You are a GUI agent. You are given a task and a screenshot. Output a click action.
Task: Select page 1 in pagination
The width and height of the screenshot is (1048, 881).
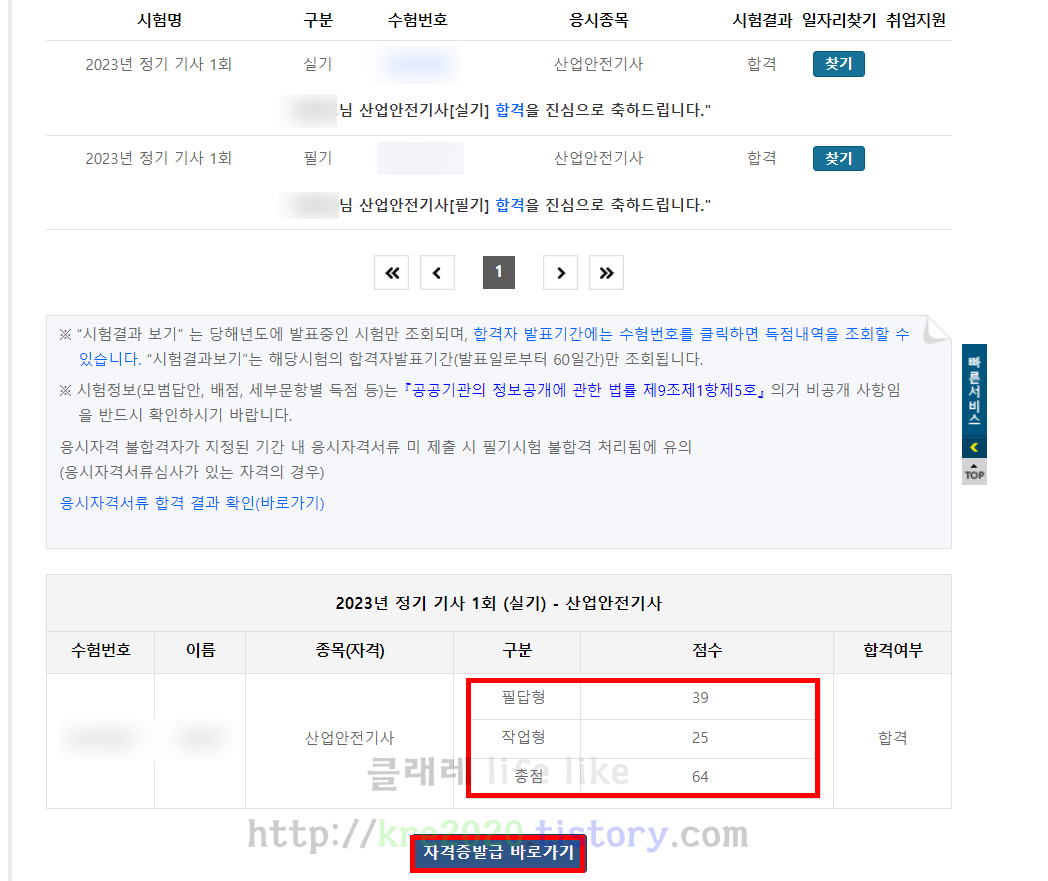click(x=499, y=272)
